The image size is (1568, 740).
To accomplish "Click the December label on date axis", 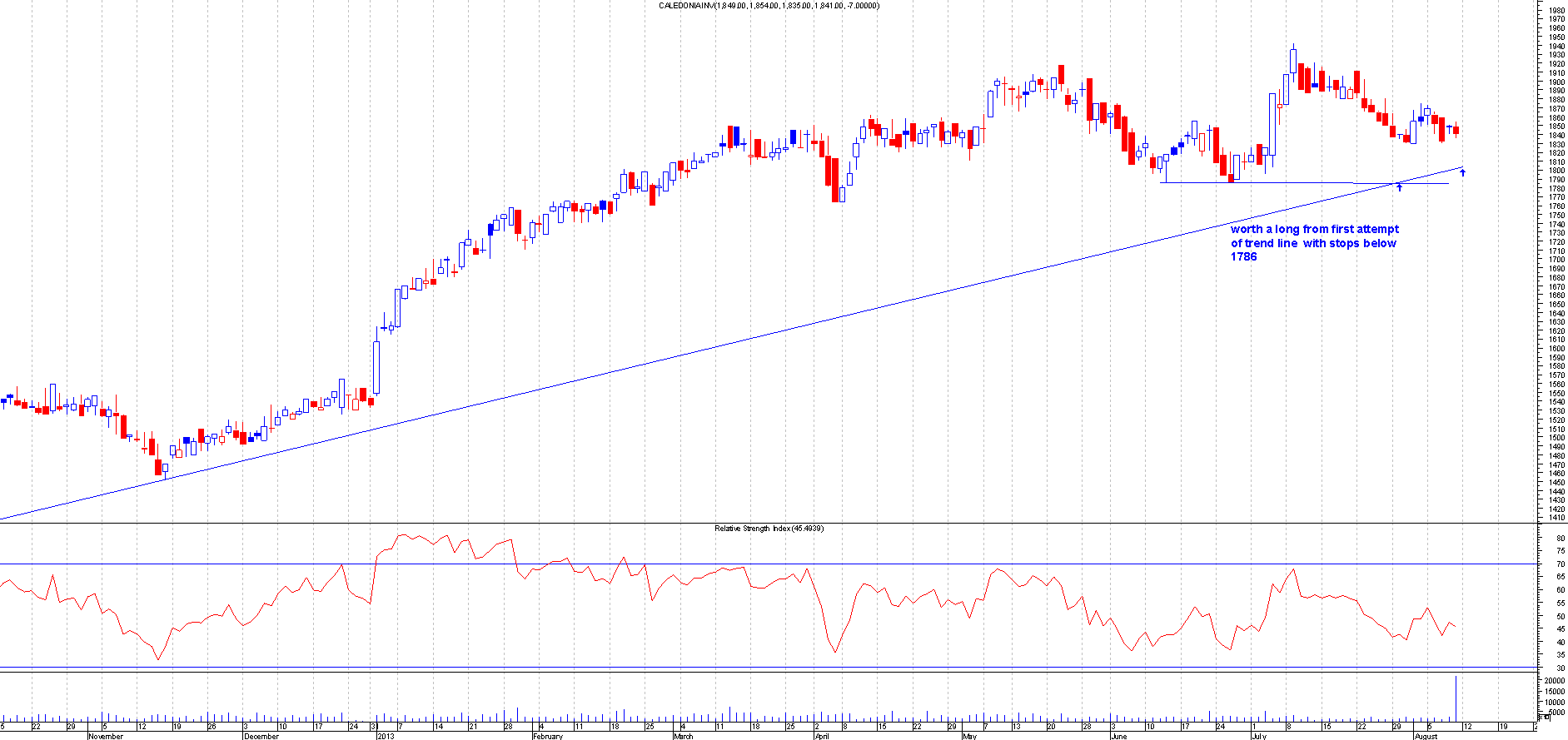I will 261,736.
